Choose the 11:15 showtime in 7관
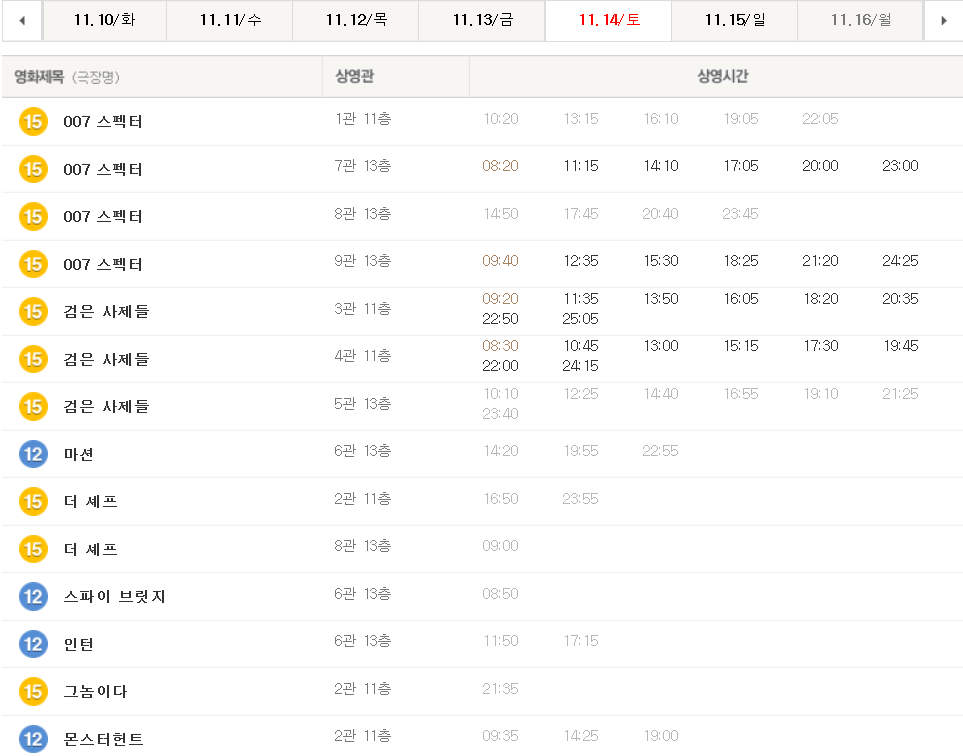The image size is (963, 756). click(581, 166)
